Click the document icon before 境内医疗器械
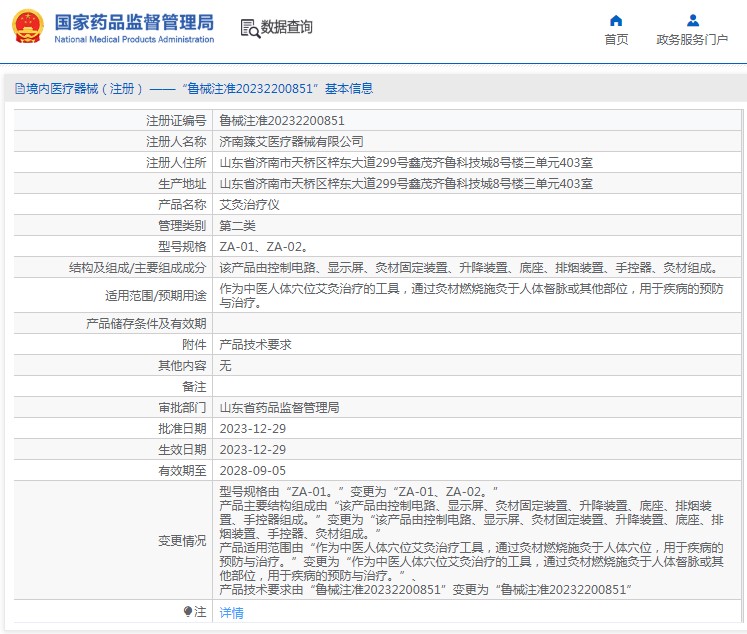Image resolution: width=747 pixels, height=634 pixels. coord(20,89)
